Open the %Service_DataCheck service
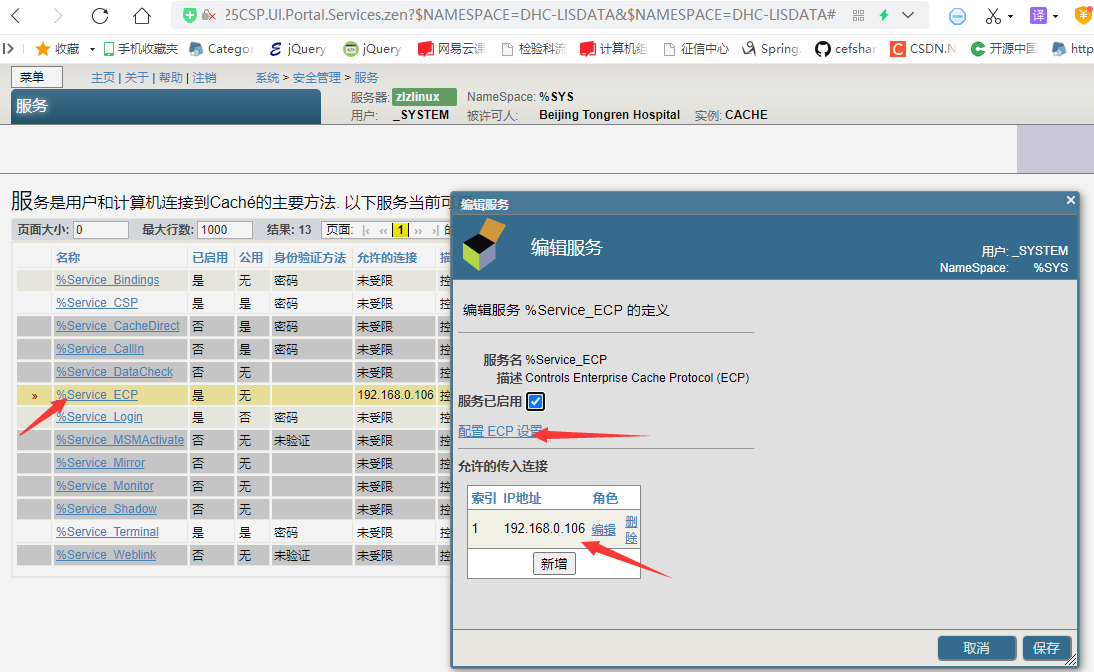Image resolution: width=1094 pixels, height=672 pixels. pos(114,372)
